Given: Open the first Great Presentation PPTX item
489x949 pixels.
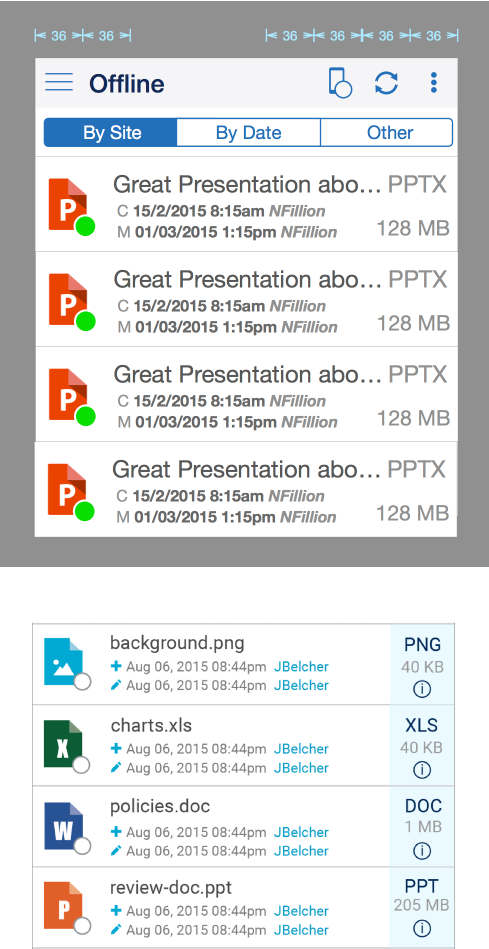Looking at the screenshot, I should (x=246, y=205).
